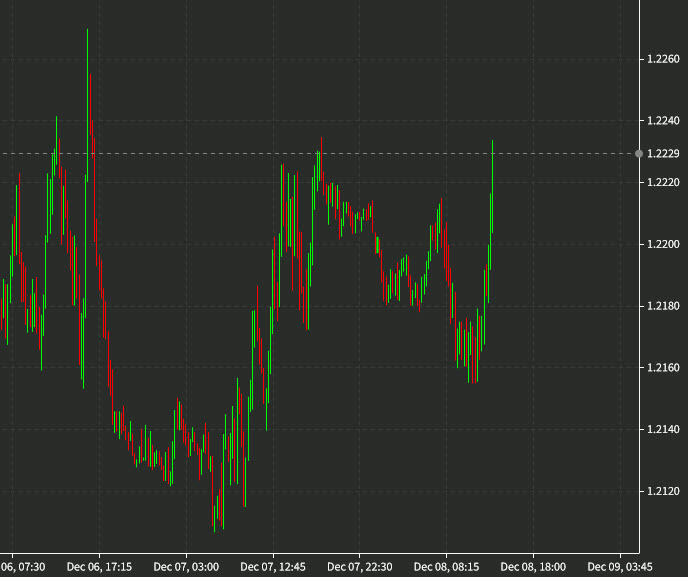Click the Dec 08, 18:00 time label
This screenshot has height=577, width=688.
click(x=533, y=567)
